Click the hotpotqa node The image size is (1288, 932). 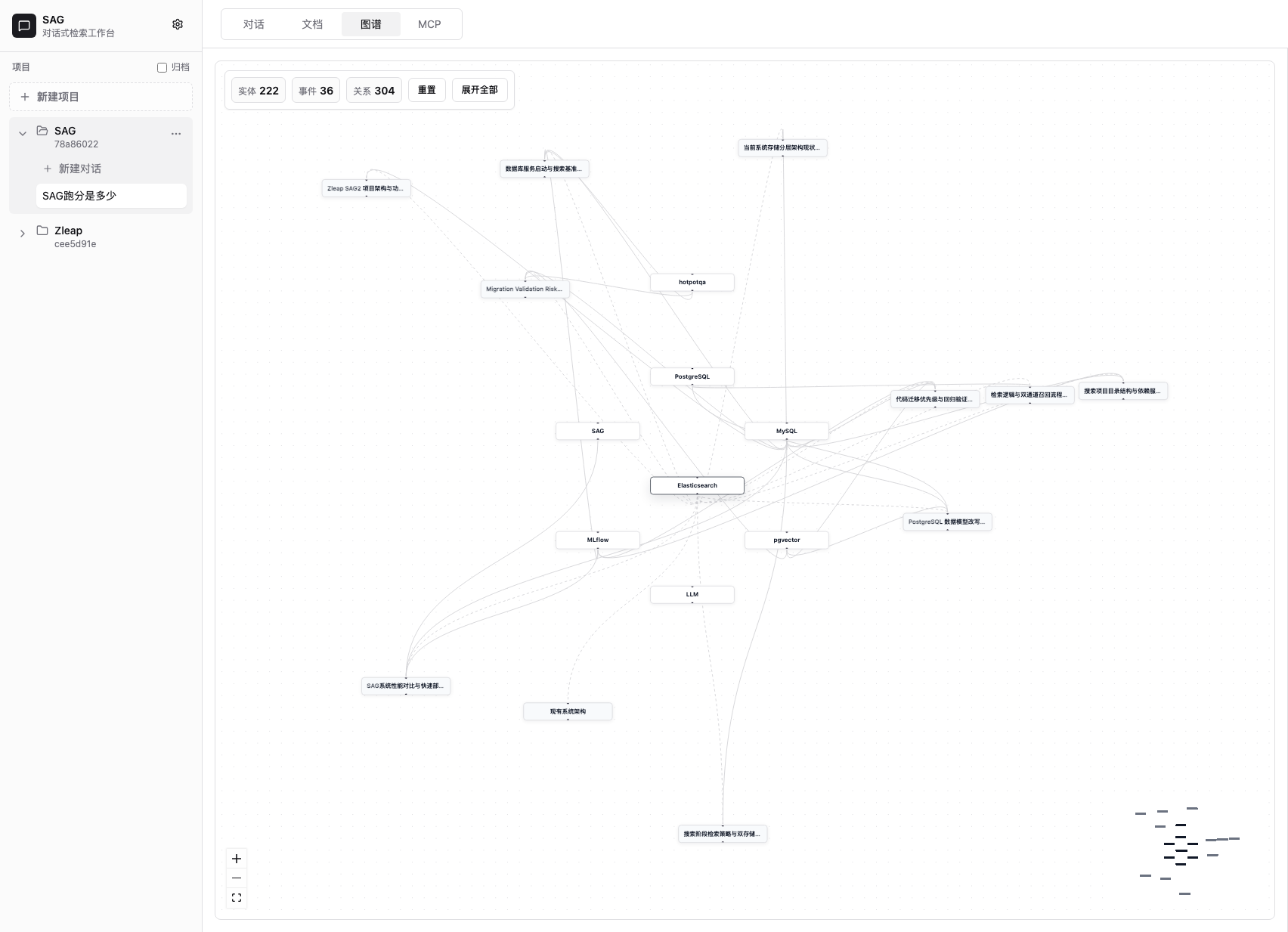[692, 282]
